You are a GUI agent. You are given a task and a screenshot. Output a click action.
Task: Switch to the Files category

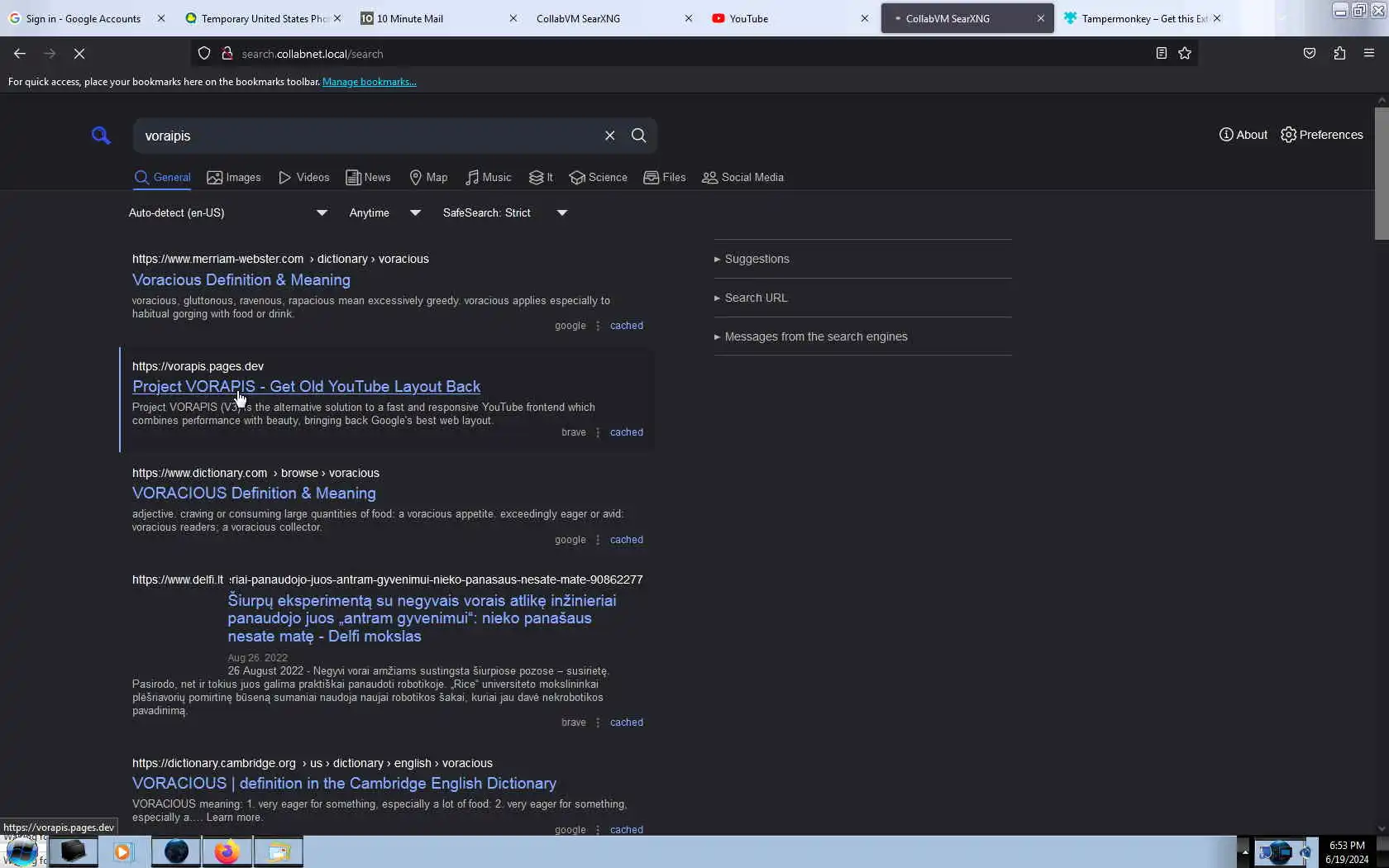pyautogui.click(x=665, y=178)
